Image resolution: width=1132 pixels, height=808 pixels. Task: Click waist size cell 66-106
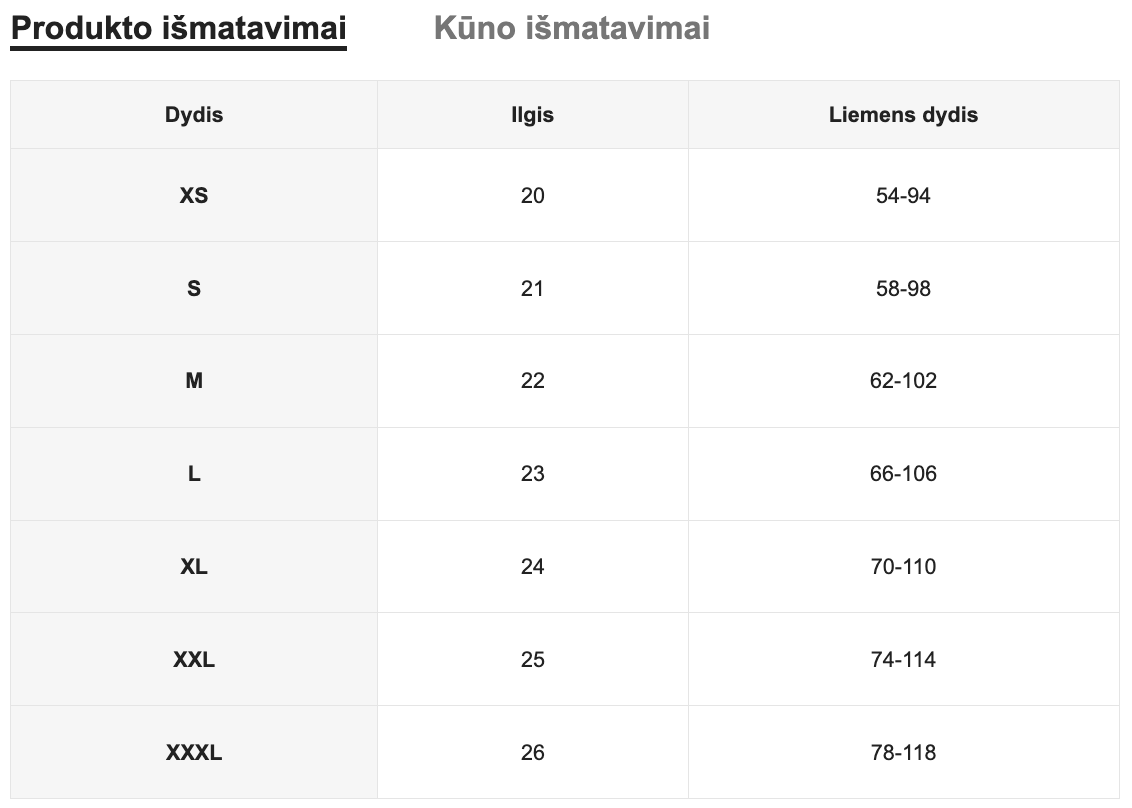point(903,474)
